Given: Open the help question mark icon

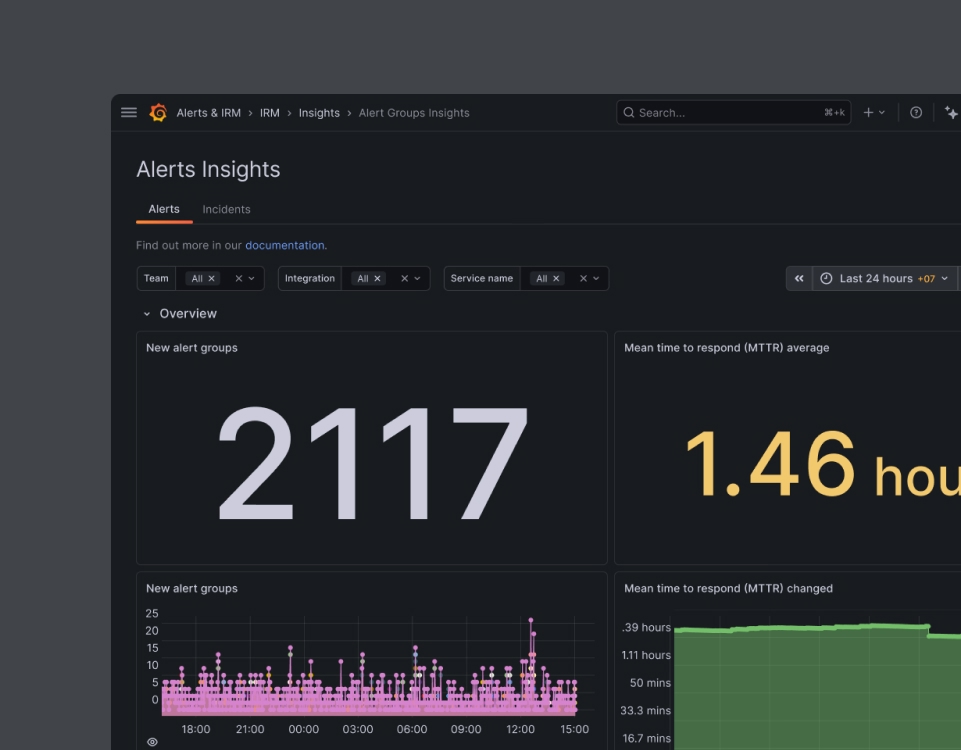Looking at the screenshot, I should (916, 113).
